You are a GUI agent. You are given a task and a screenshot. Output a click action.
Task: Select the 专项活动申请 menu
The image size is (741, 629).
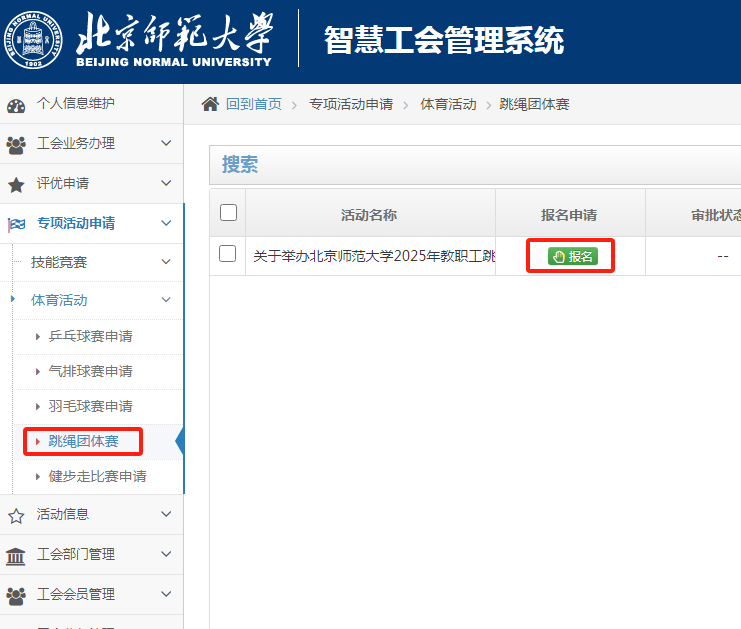92,224
